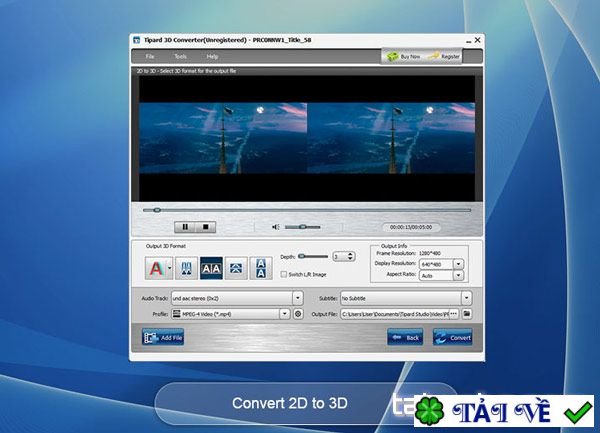Select the Anaglyph 3D format icon
The height and width of the screenshot is (433, 600).
155,267
